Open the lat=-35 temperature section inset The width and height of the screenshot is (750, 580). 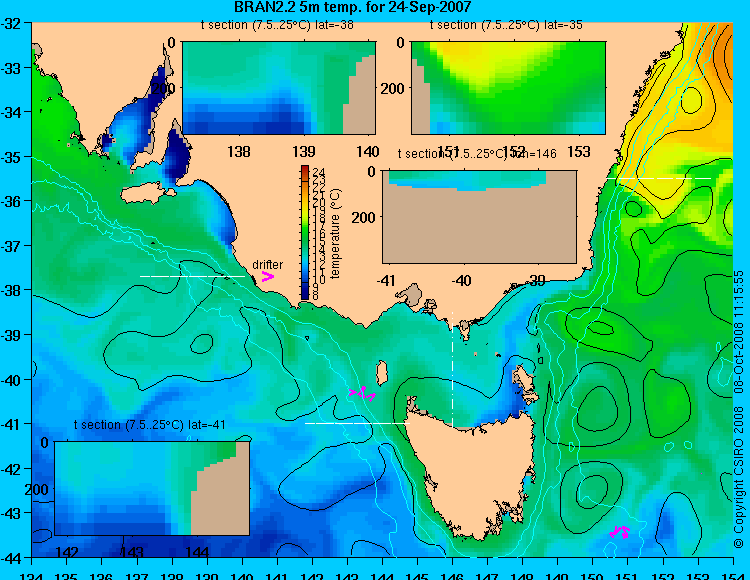click(x=508, y=88)
